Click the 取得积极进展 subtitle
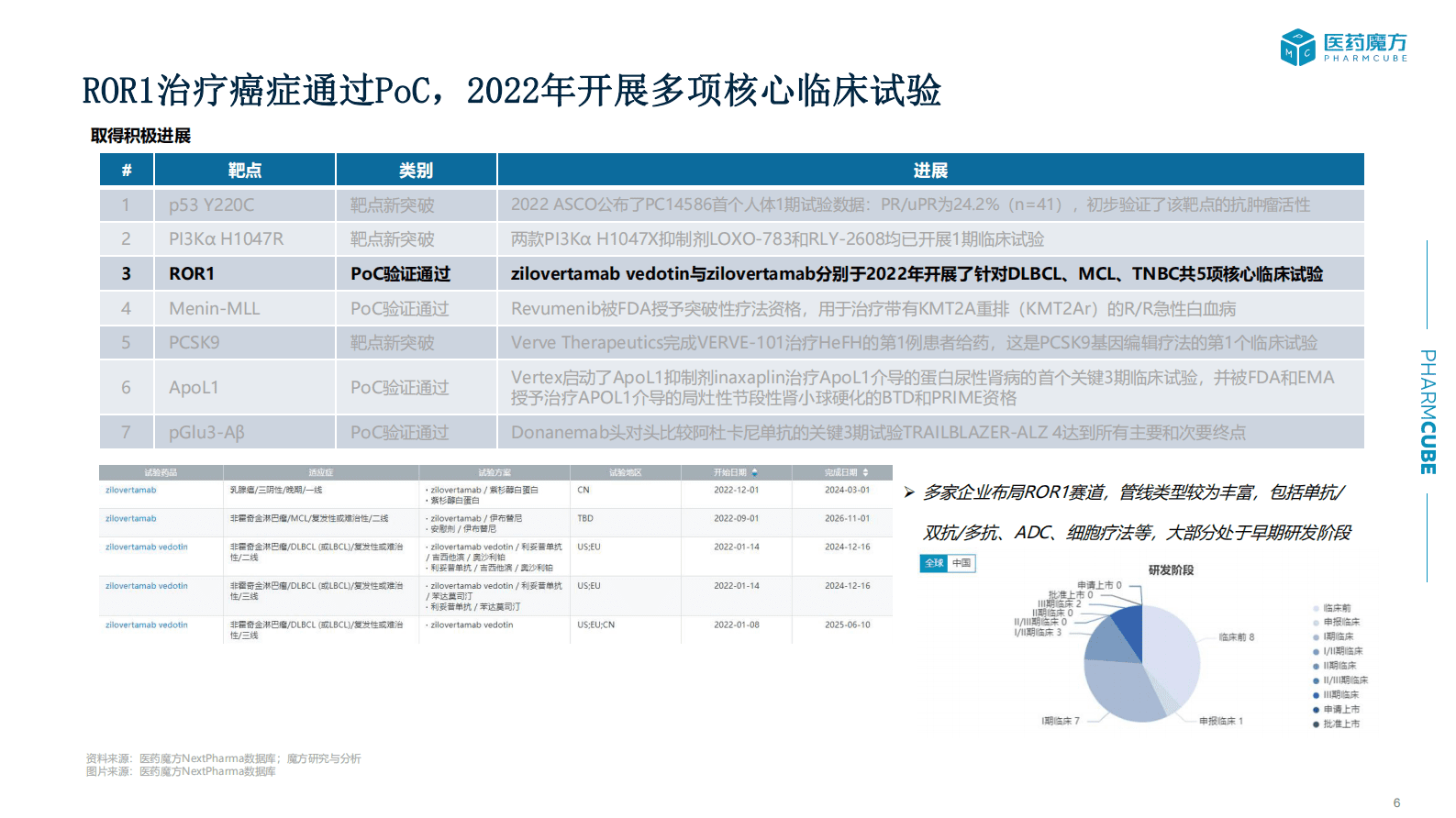Image resolution: width=1456 pixels, height=818 pixels. 140,136
